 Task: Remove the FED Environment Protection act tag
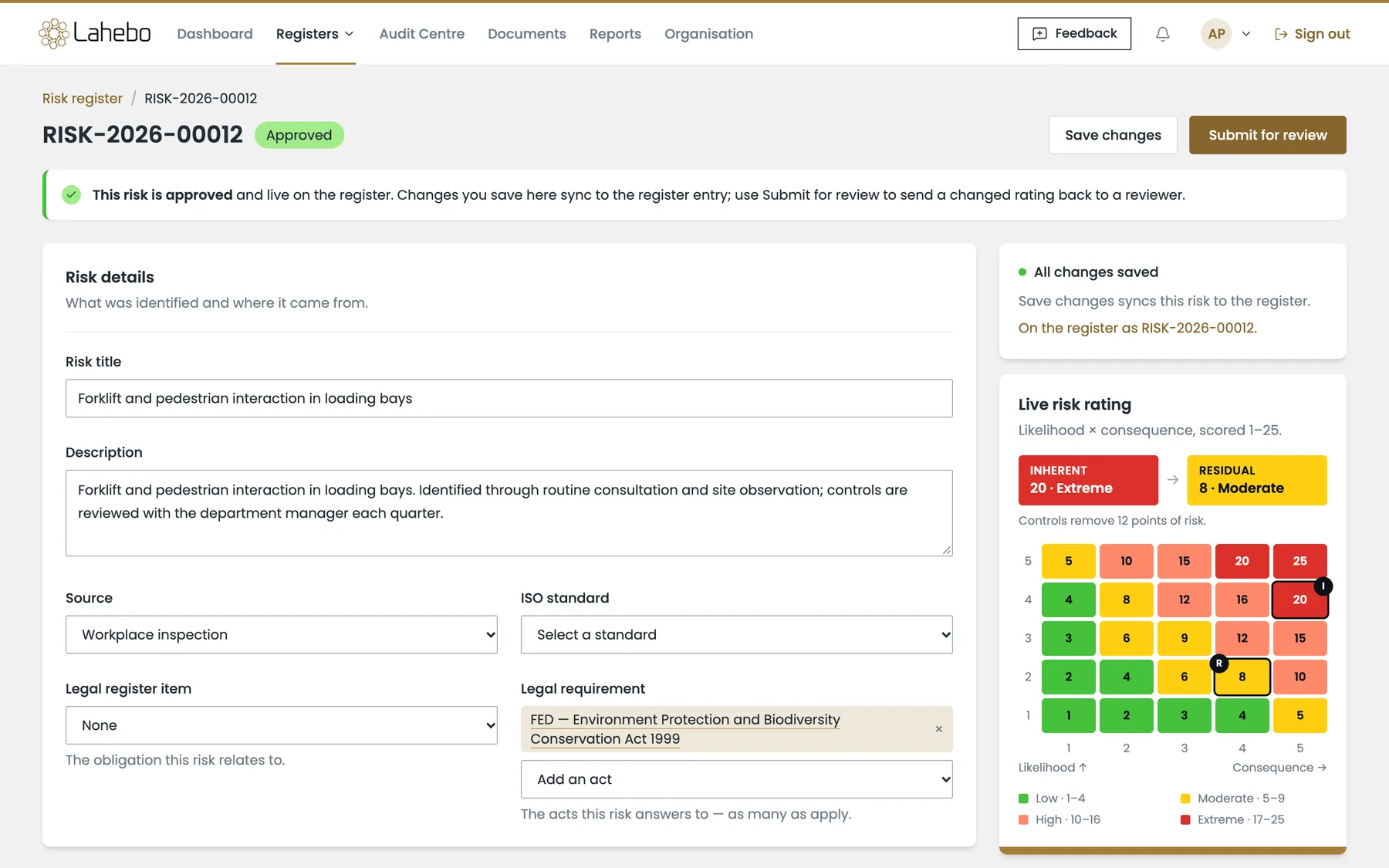(938, 729)
